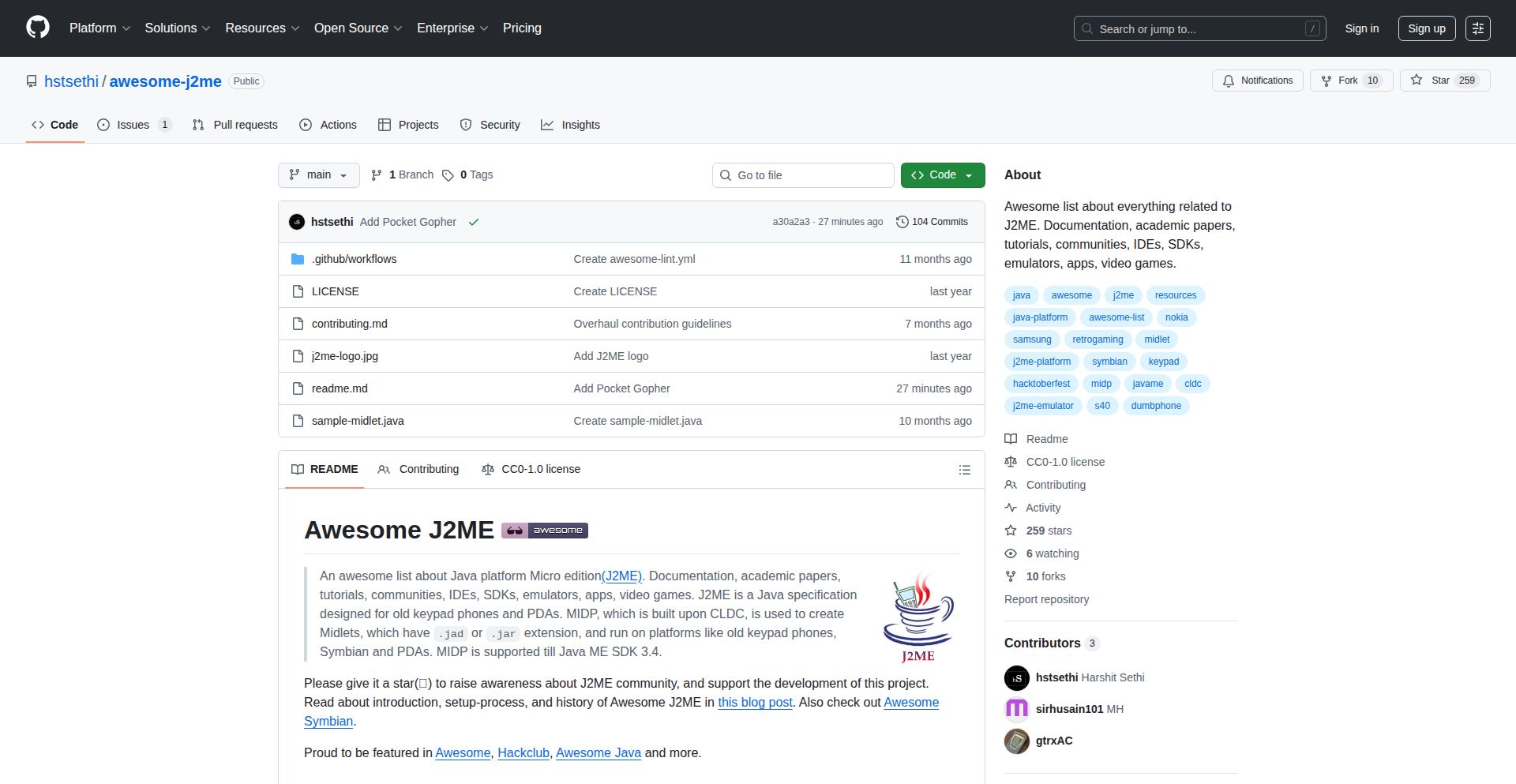This screenshot has width=1516, height=784.
Task: Open the 104 Commits history link
Action: coord(932,222)
